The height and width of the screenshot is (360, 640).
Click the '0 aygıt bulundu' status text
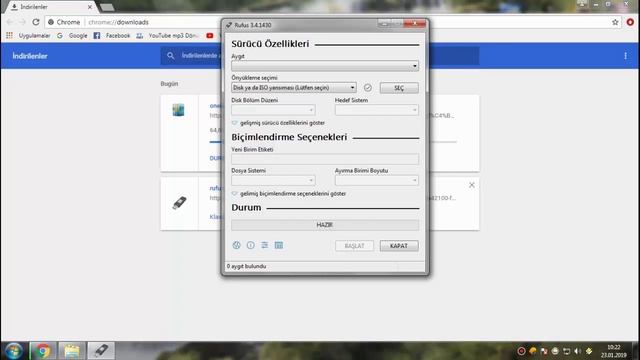point(247,266)
